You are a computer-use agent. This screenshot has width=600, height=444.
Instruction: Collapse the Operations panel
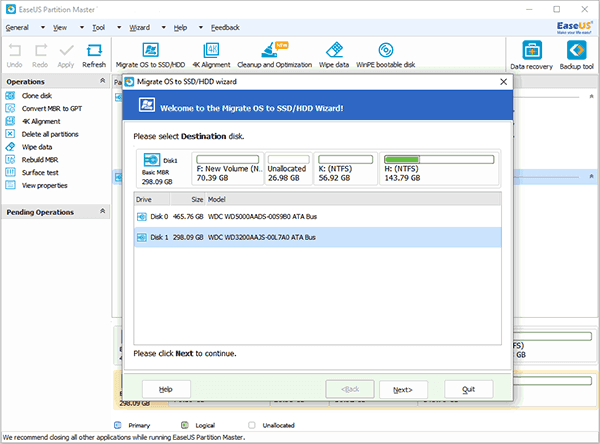pyautogui.click(x=102, y=80)
